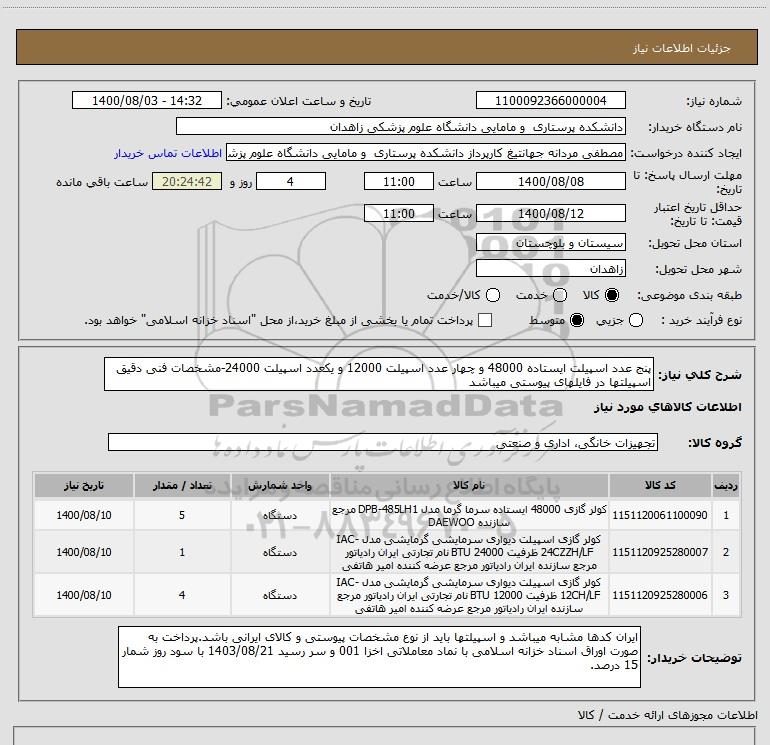Screen dimensions: 770x745
Task: Click quantity 4 in row 3
Action: (x=182, y=595)
